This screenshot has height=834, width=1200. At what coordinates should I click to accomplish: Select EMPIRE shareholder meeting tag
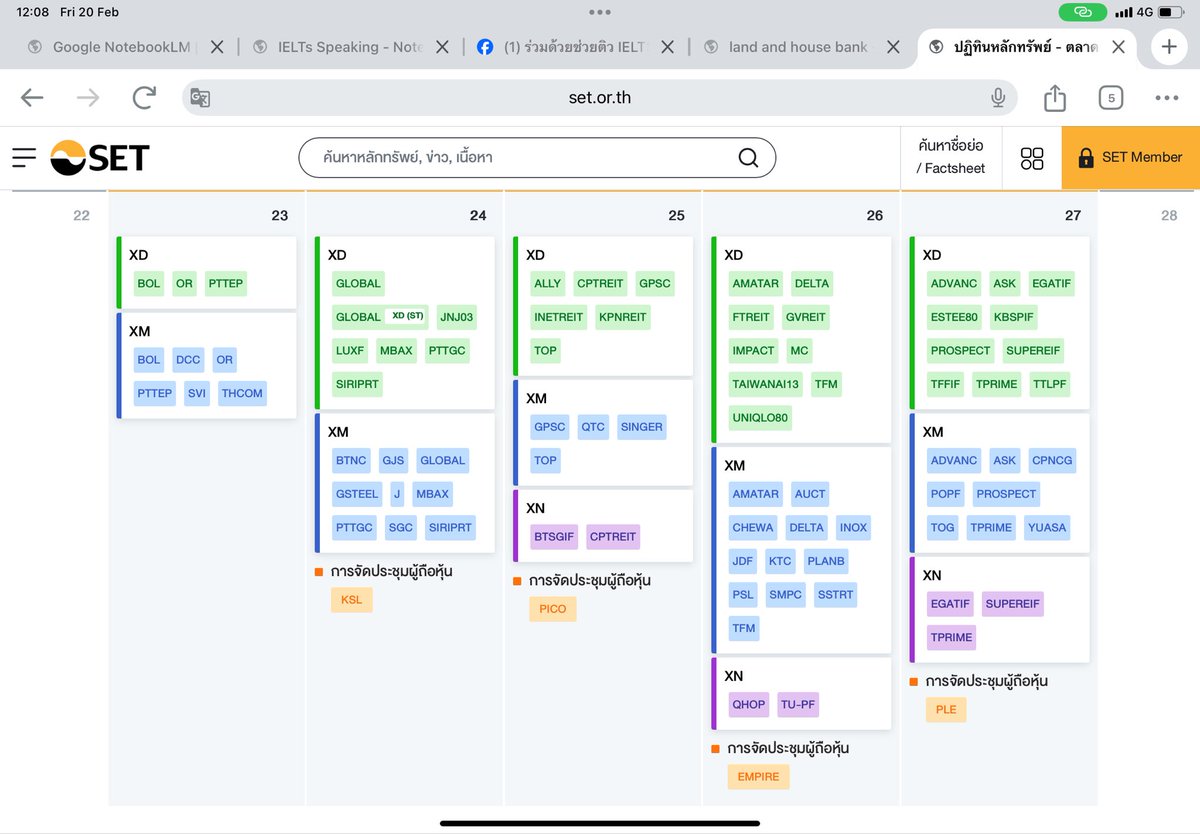pos(758,777)
